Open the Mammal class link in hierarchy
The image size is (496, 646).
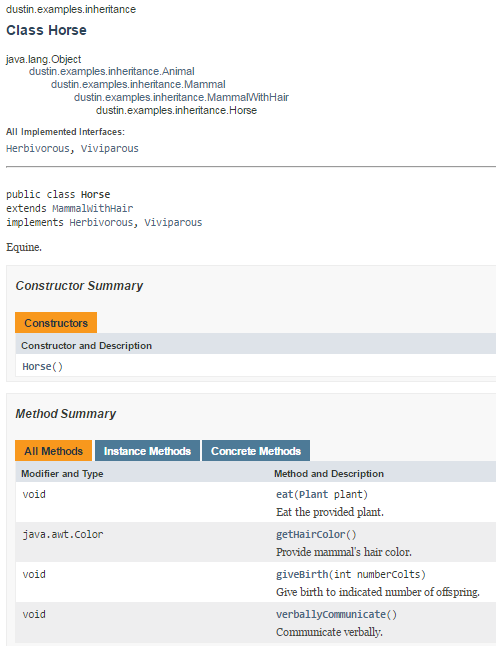coord(138,84)
